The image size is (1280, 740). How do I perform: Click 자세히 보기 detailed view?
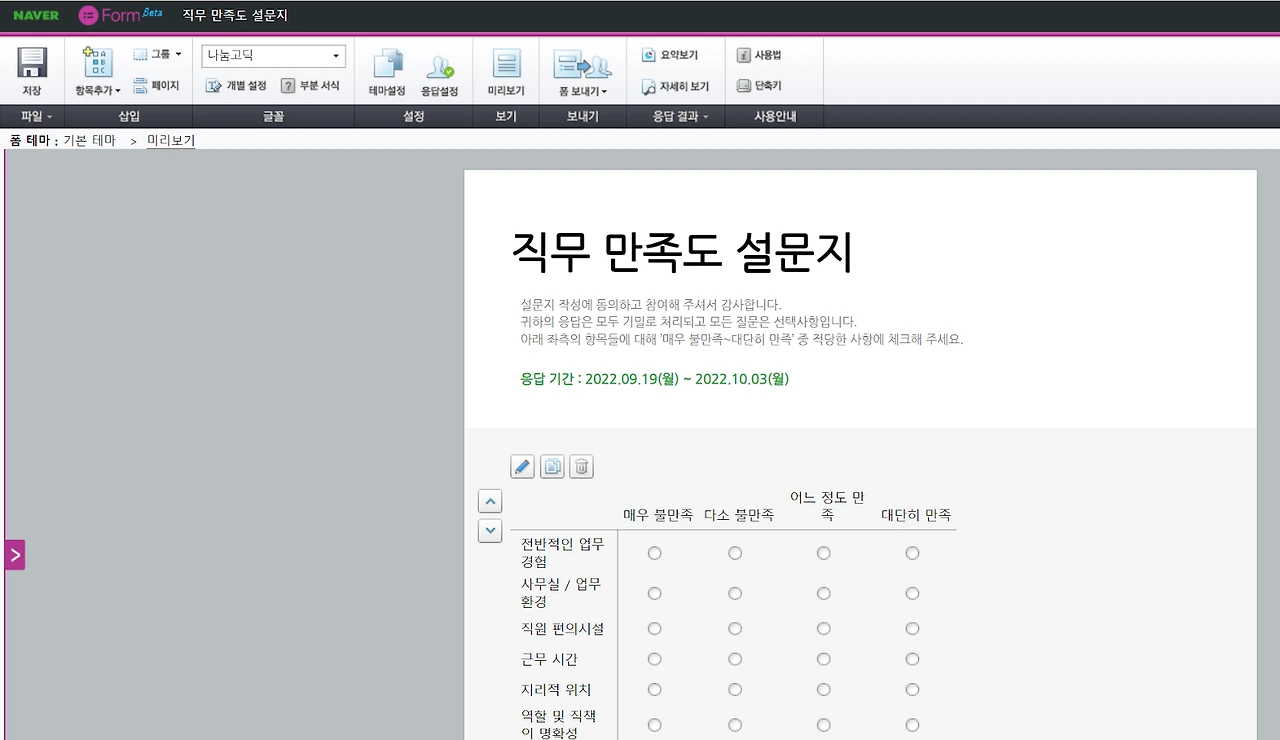click(x=675, y=87)
